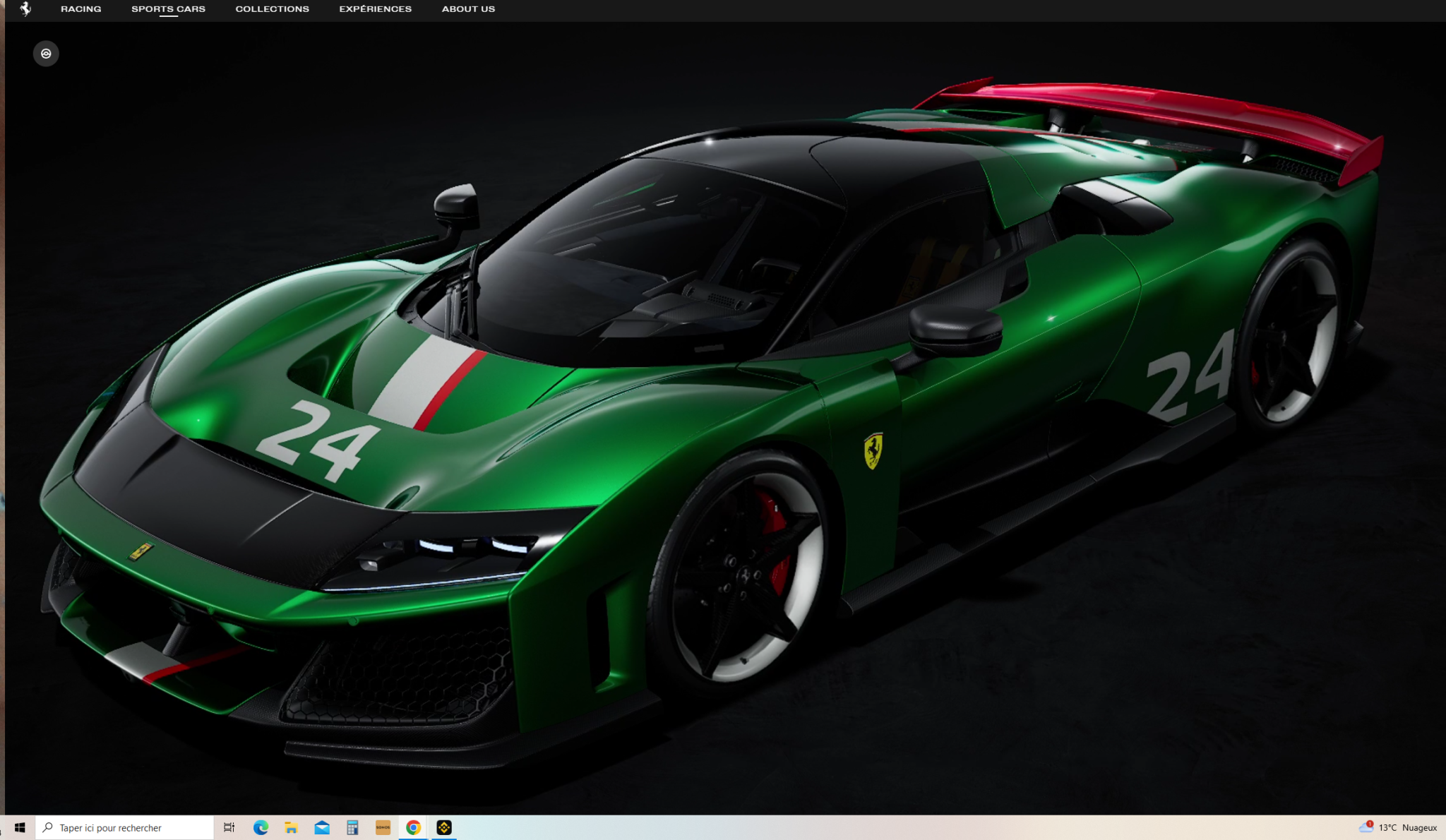1446x840 pixels.
Task: Open the Racing menu
Action: [81, 9]
